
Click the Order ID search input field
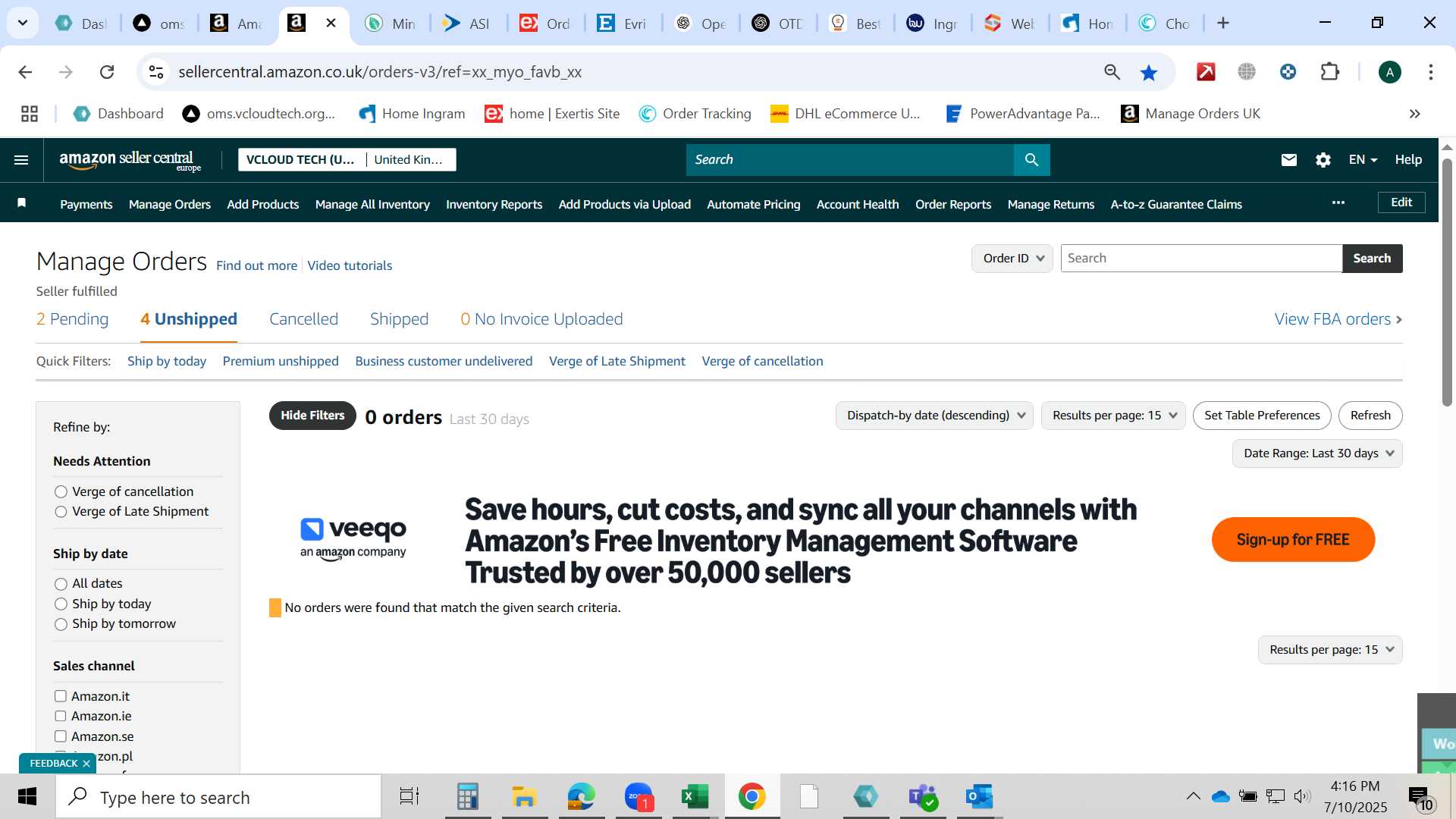tap(1201, 259)
